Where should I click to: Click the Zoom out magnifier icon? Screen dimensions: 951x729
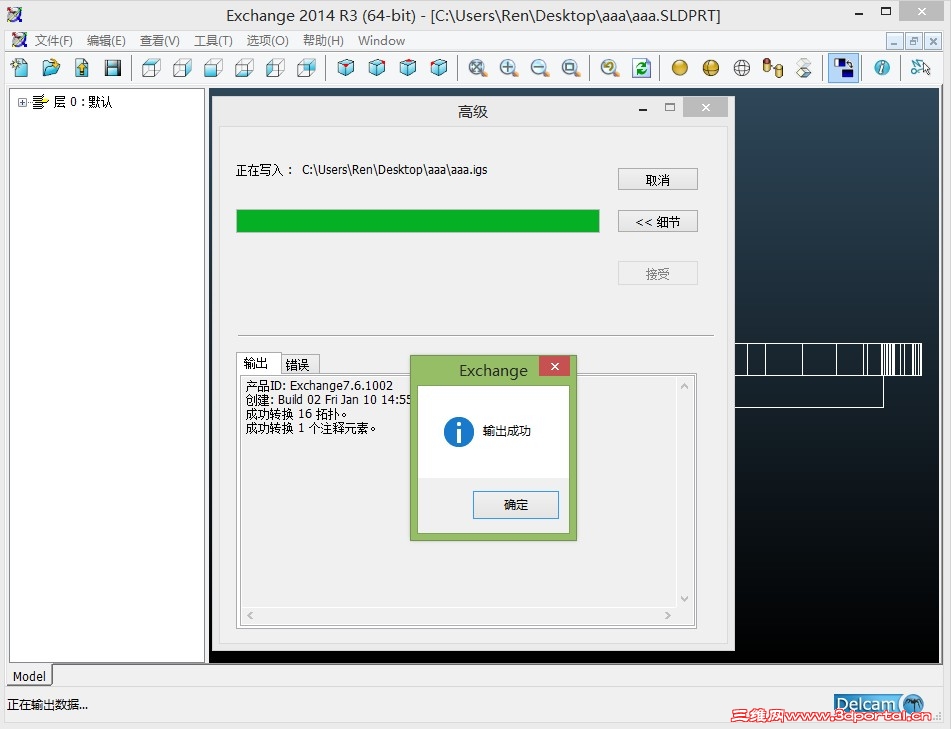(539, 67)
